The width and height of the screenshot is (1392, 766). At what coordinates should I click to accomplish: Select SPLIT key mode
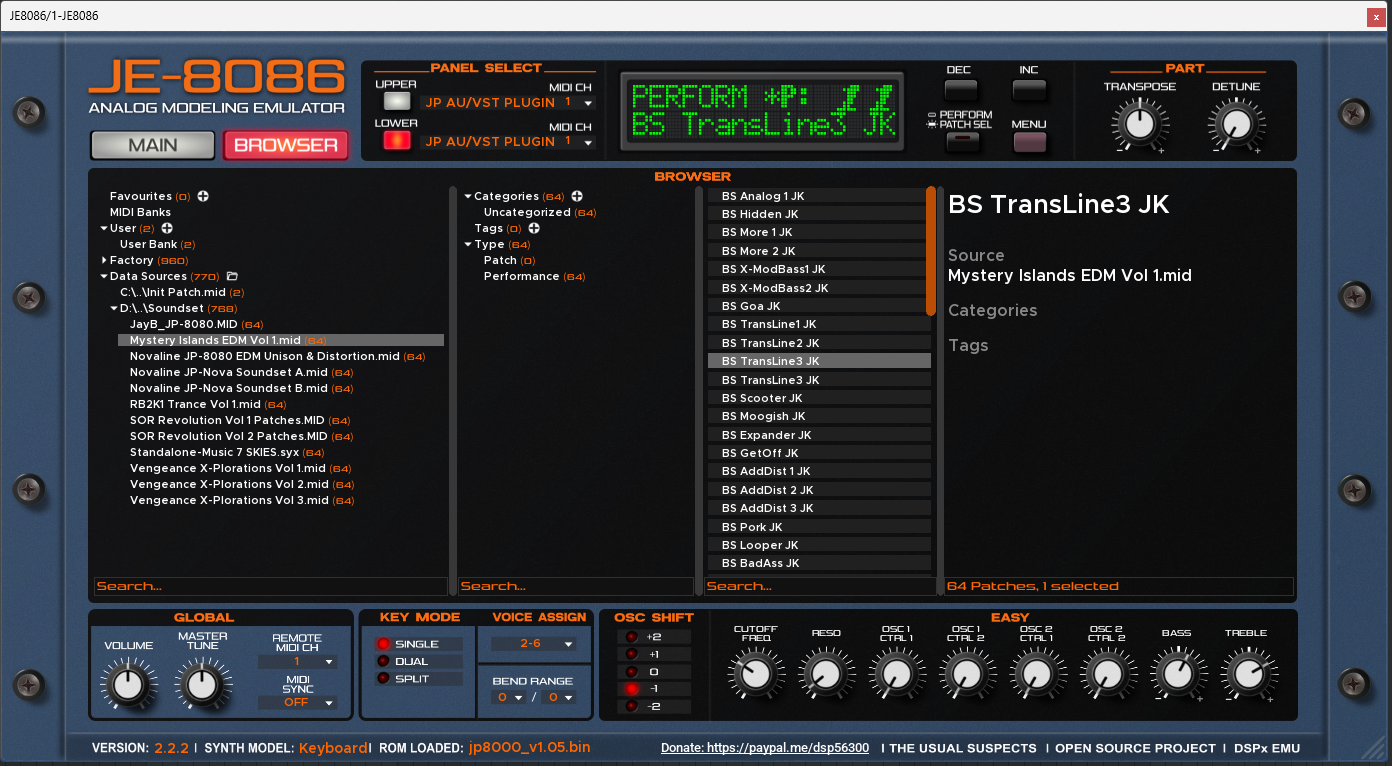pyautogui.click(x=418, y=679)
